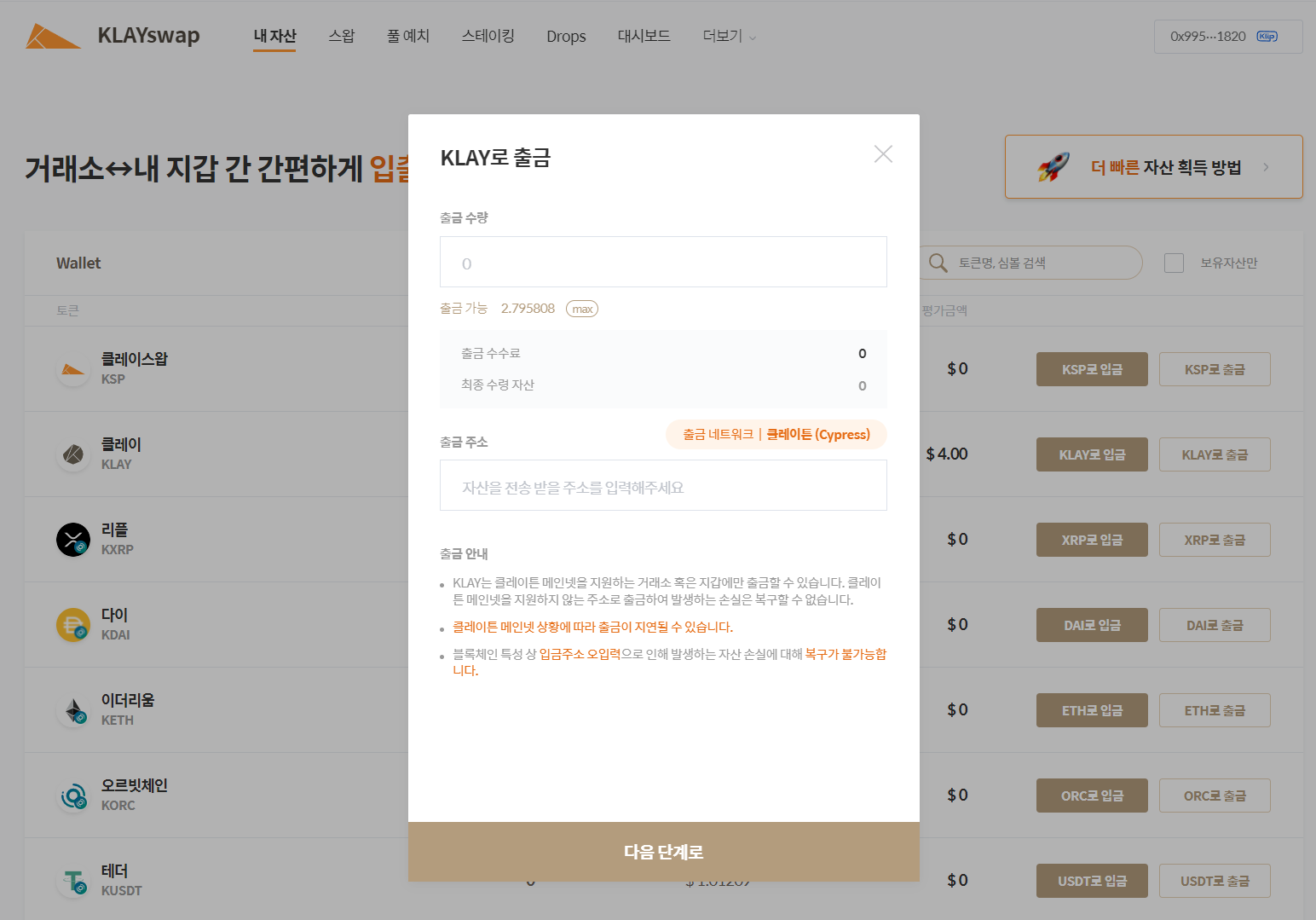The width and height of the screenshot is (1316, 920).
Task: Click the 클레이스왑 token name
Action: pyautogui.click(x=135, y=359)
